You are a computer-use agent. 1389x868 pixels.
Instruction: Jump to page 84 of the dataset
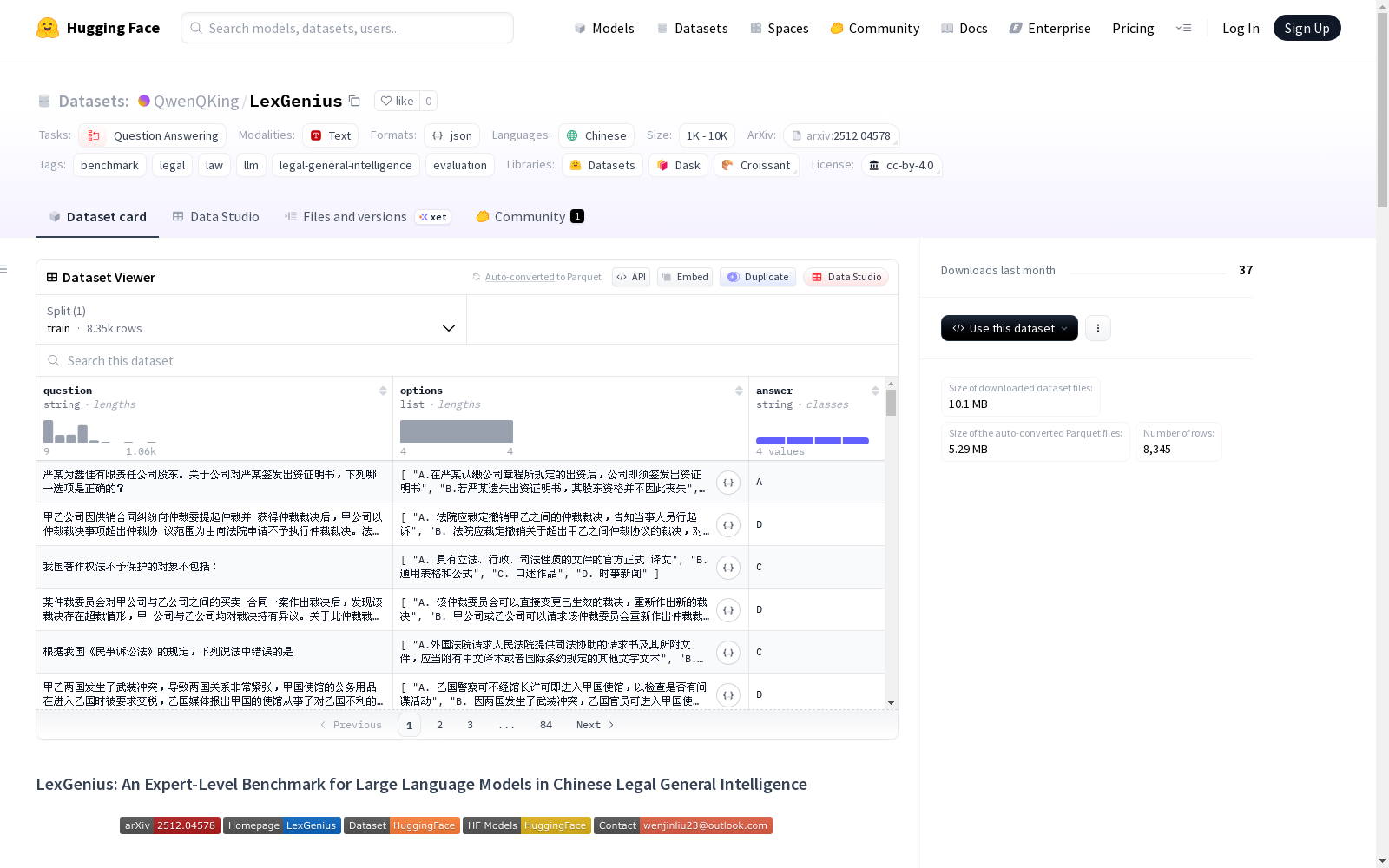546,725
